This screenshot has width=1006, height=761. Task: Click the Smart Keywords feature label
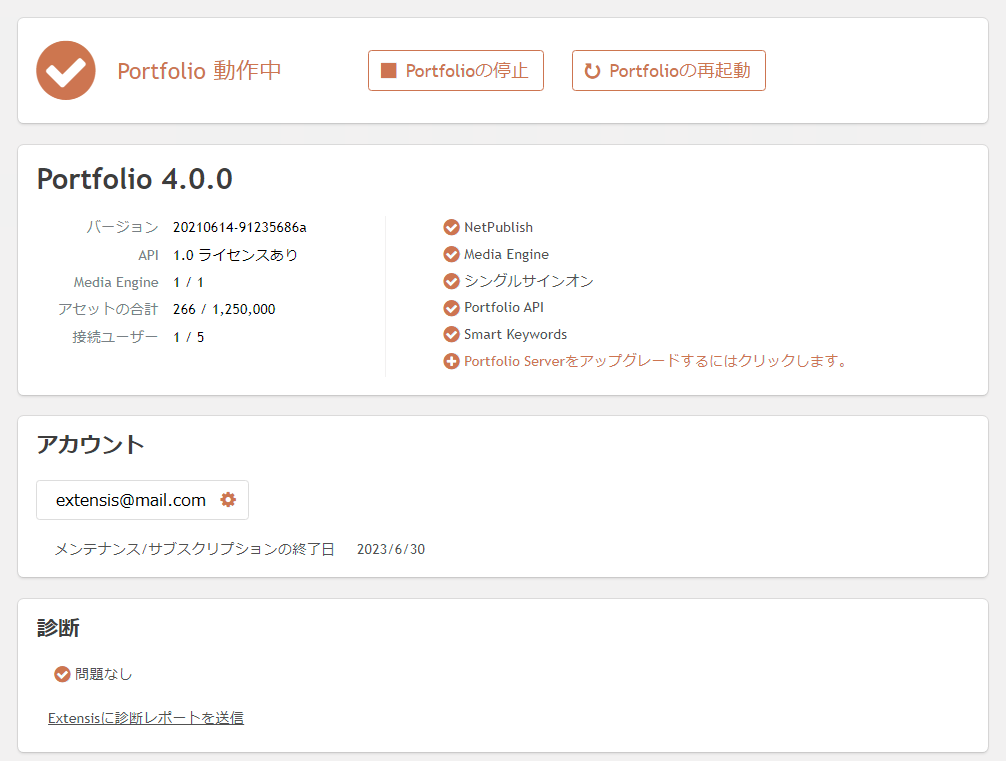tap(515, 334)
